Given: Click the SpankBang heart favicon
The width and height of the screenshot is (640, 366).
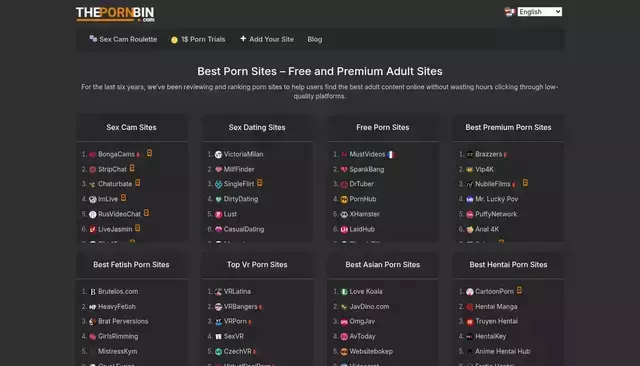Looking at the screenshot, I should 344,169.
